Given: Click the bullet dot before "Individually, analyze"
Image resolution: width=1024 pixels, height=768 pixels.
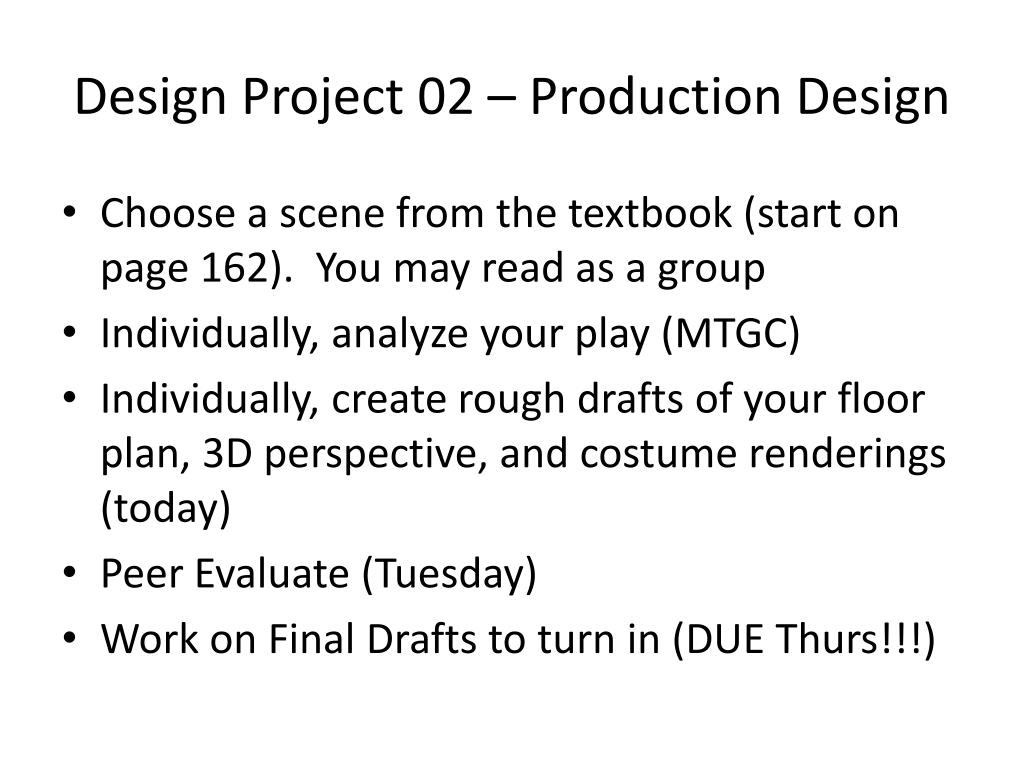Looking at the screenshot, I should pyautogui.click(x=70, y=333).
